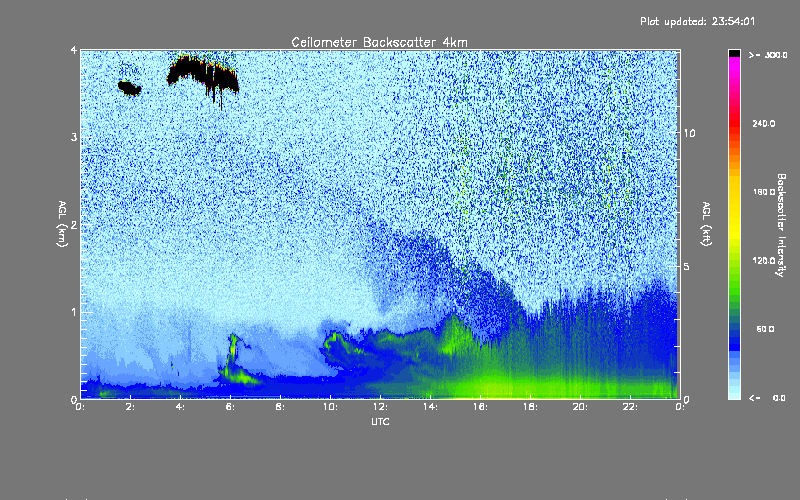The width and height of the screenshot is (800, 500).
Task: Click the '16:' UTC tick label
Action: point(480,407)
